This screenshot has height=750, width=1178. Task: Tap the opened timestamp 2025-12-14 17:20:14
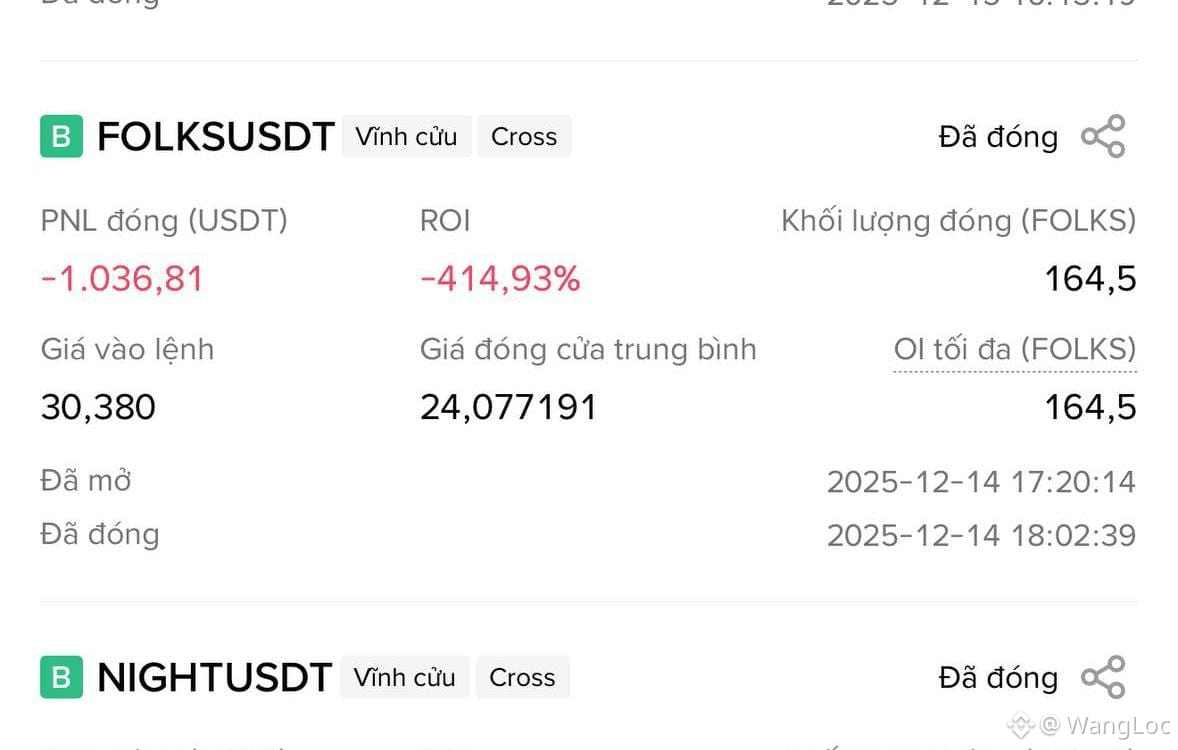coord(981,482)
